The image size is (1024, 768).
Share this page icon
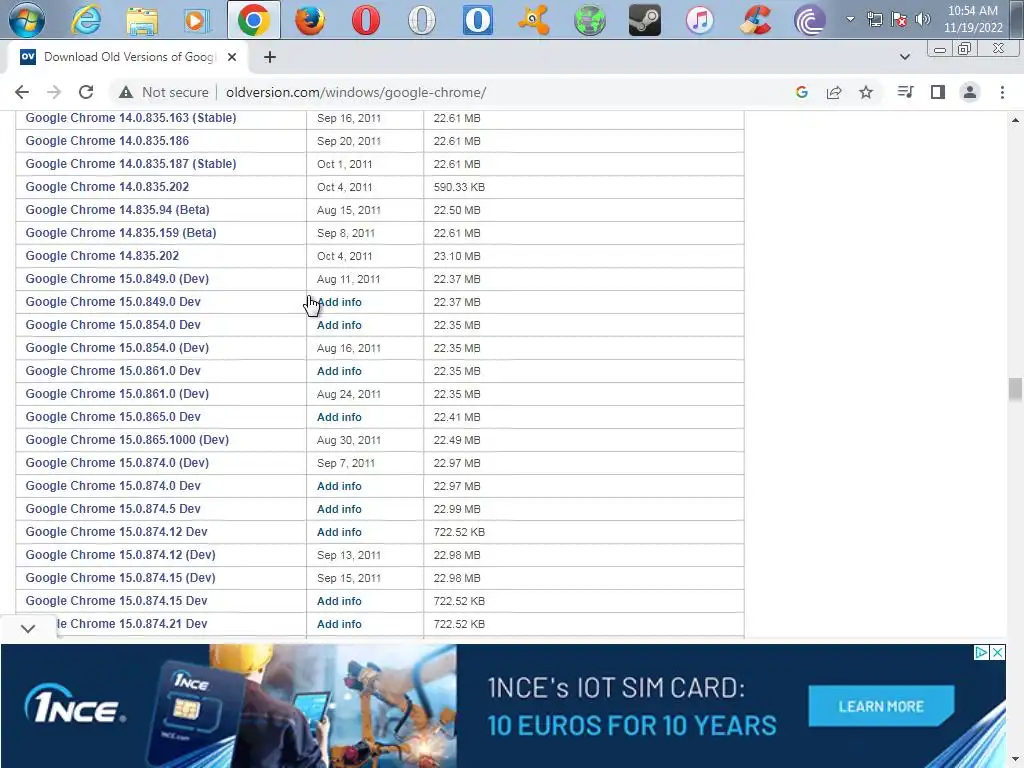pos(834,92)
